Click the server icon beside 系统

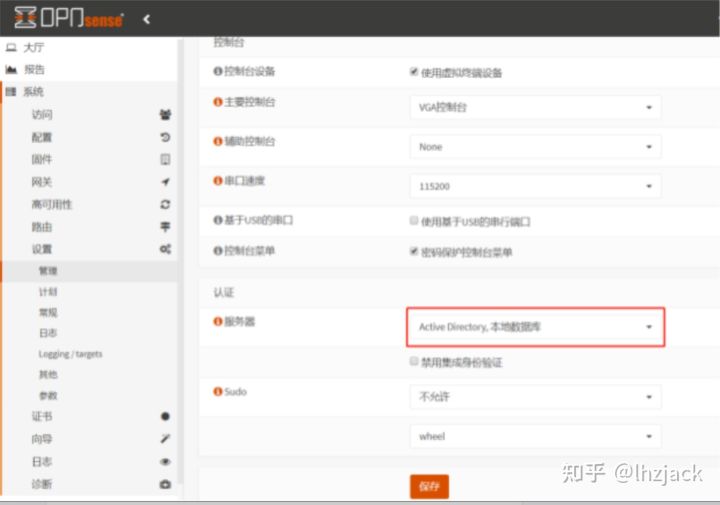(11, 91)
